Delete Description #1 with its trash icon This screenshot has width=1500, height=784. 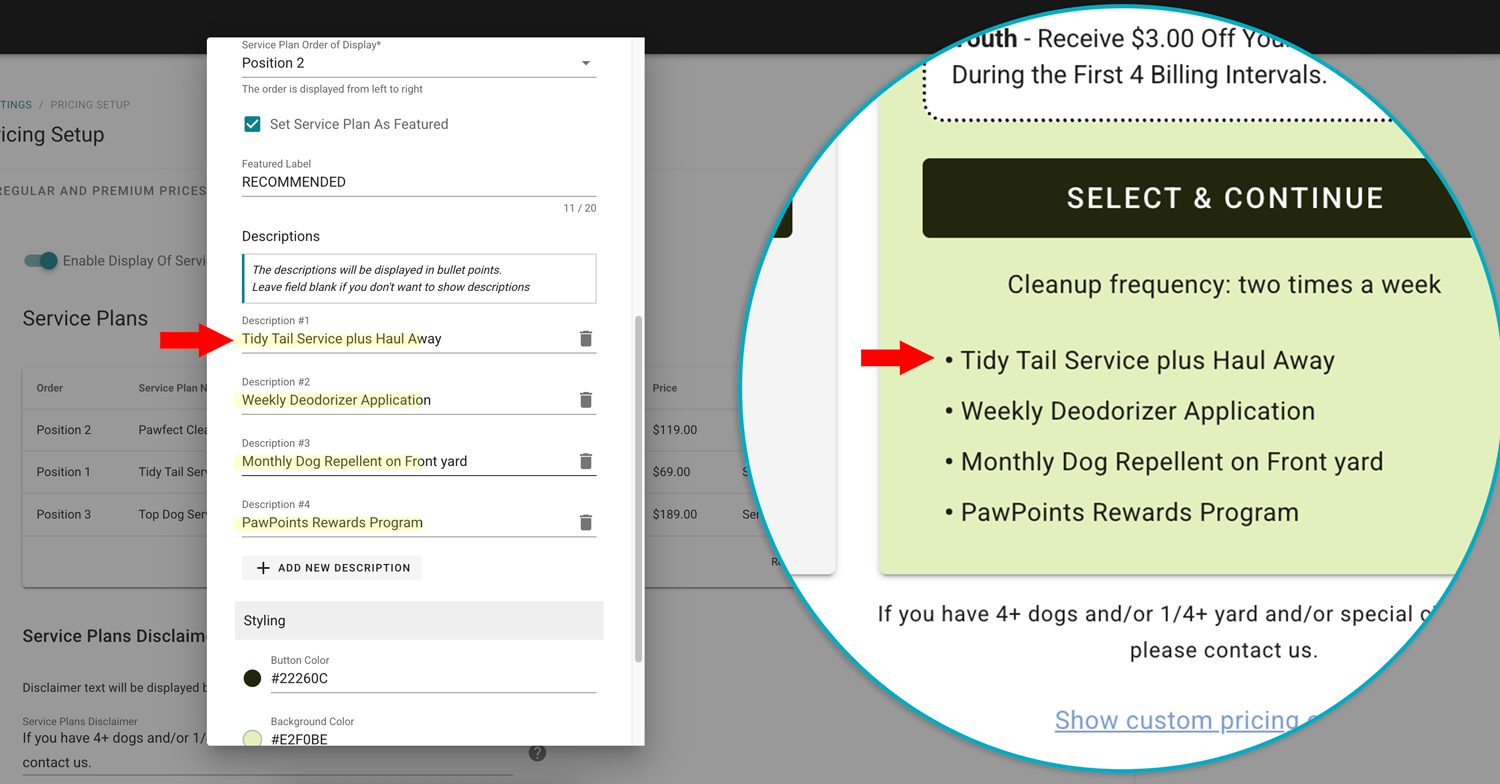pos(586,338)
